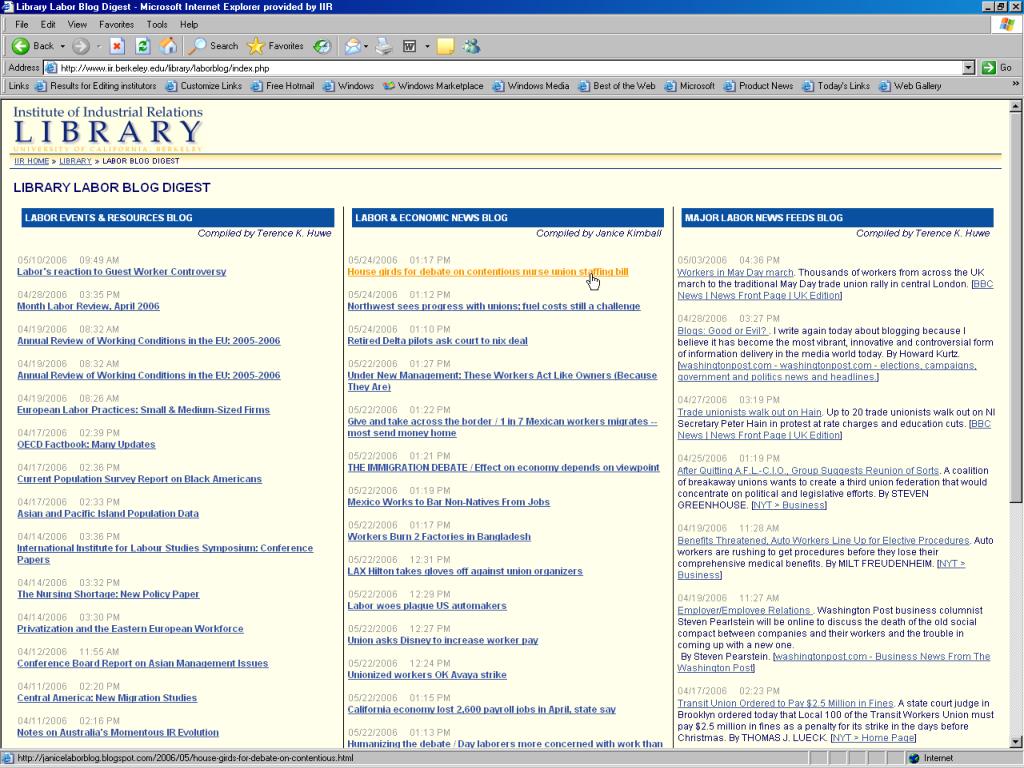Image resolution: width=1024 pixels, height=768 pixels.
Task: Open Central America: New Migration Studies link
Action: click(x=107, y=698)
